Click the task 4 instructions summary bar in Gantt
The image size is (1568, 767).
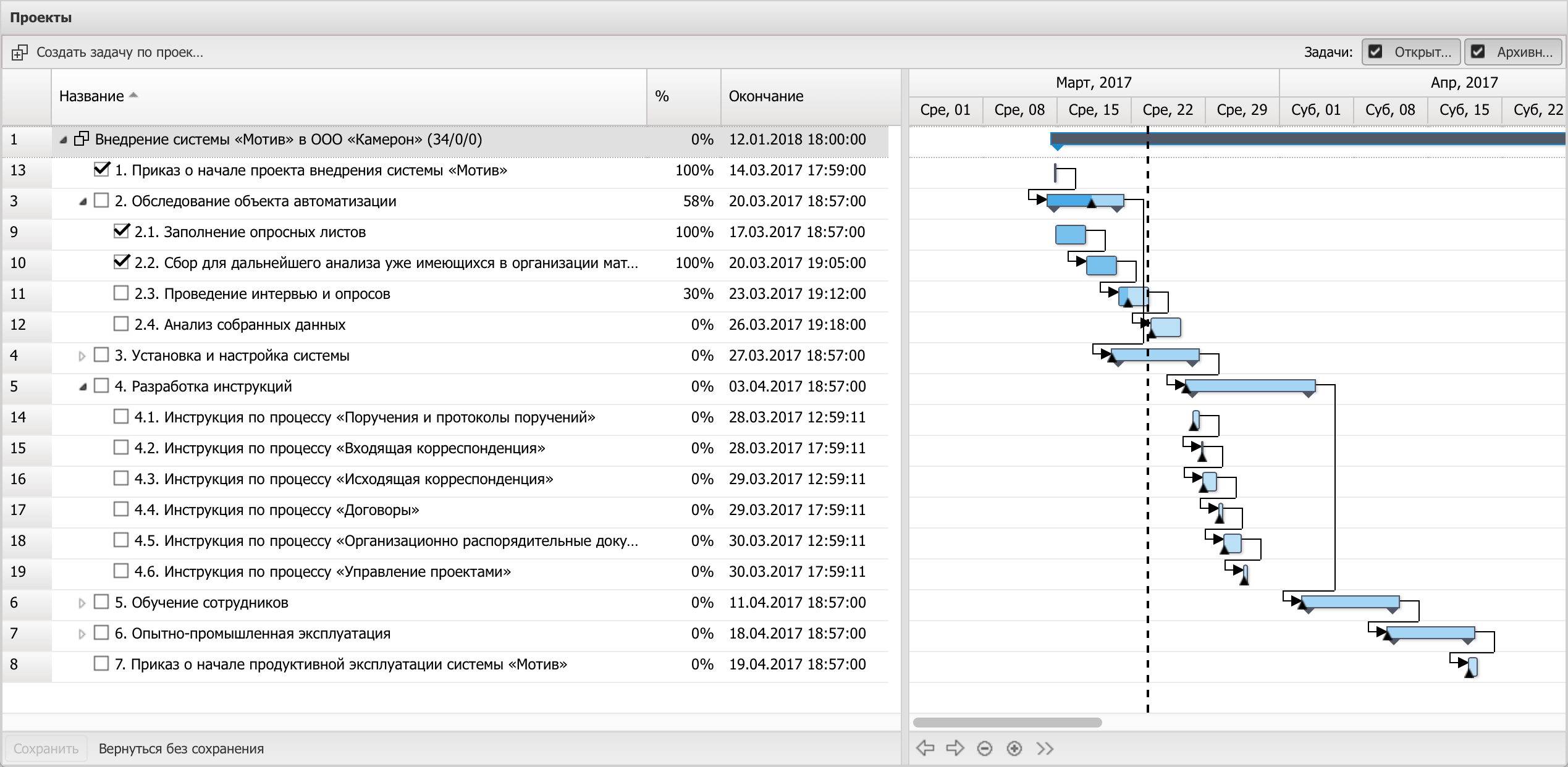click(1250, 386)
